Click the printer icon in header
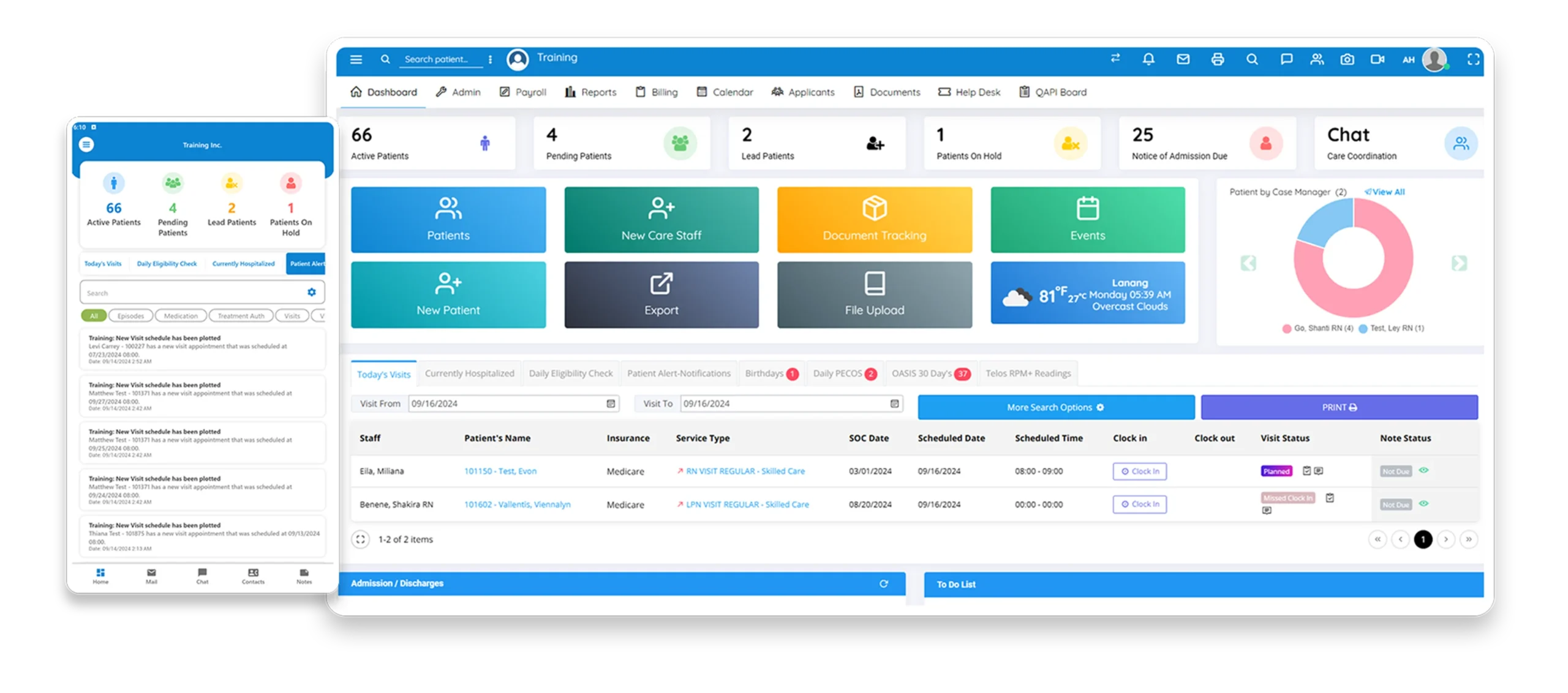 1217,59
